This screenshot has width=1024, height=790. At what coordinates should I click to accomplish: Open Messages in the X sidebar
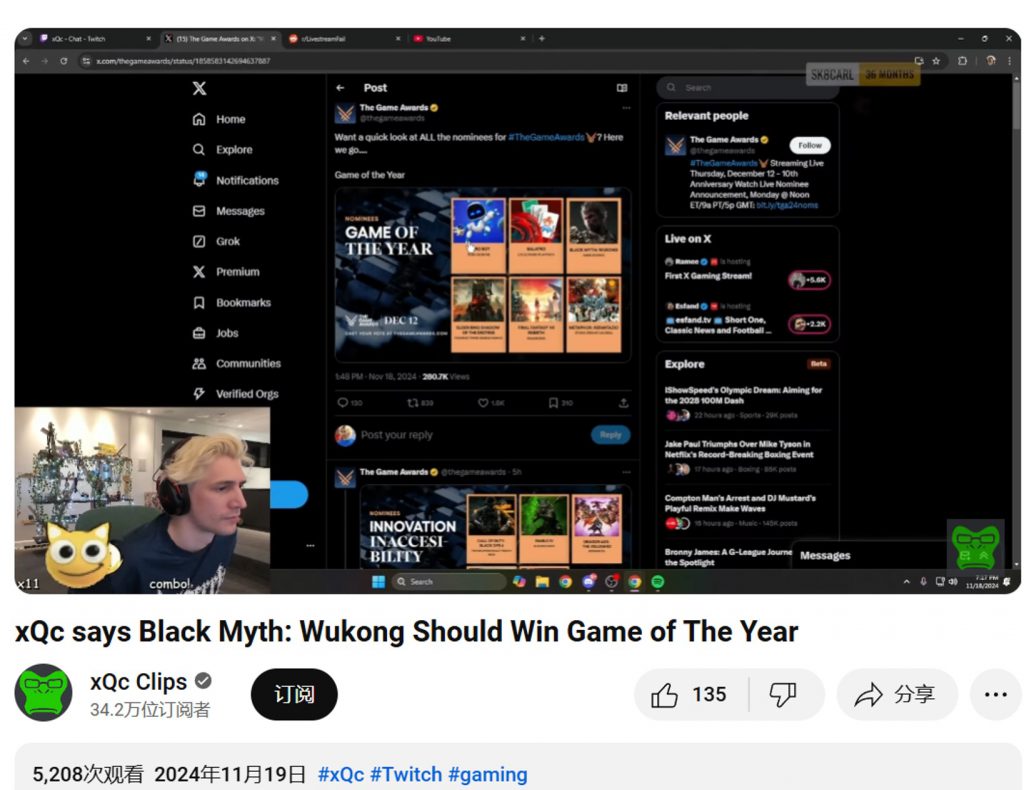click(229, 211)
